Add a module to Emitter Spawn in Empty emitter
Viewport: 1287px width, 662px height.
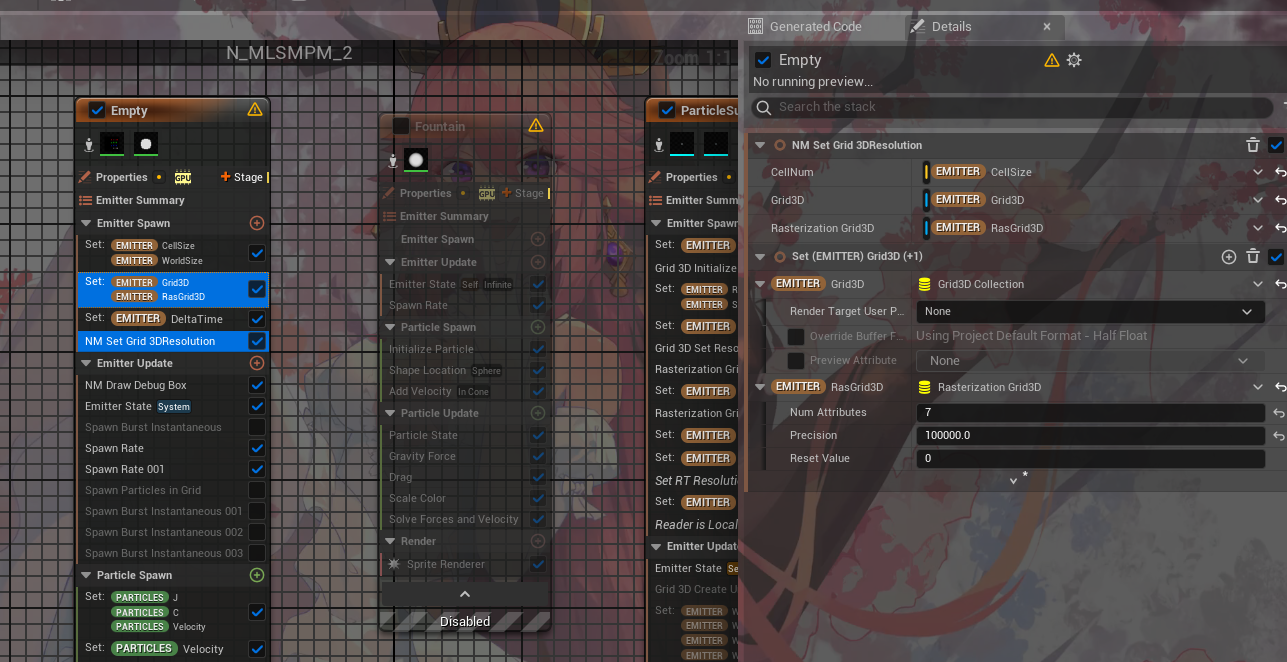257,223
